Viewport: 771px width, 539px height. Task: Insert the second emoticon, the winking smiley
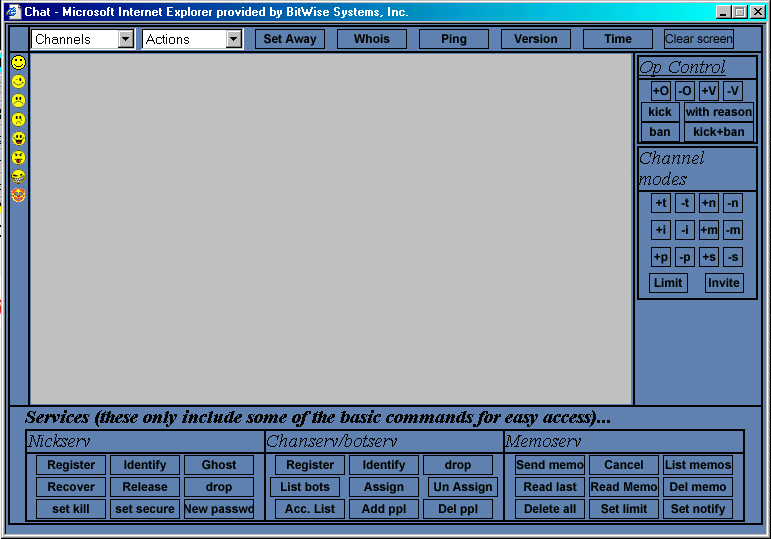click(18, 81)
